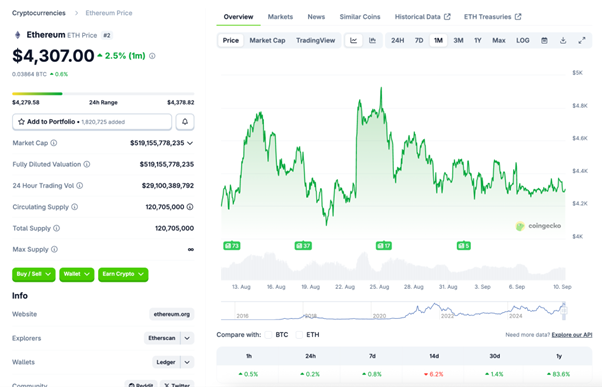
Task: Open the Earn Crypto dropdown
Action: click(123, 274)
